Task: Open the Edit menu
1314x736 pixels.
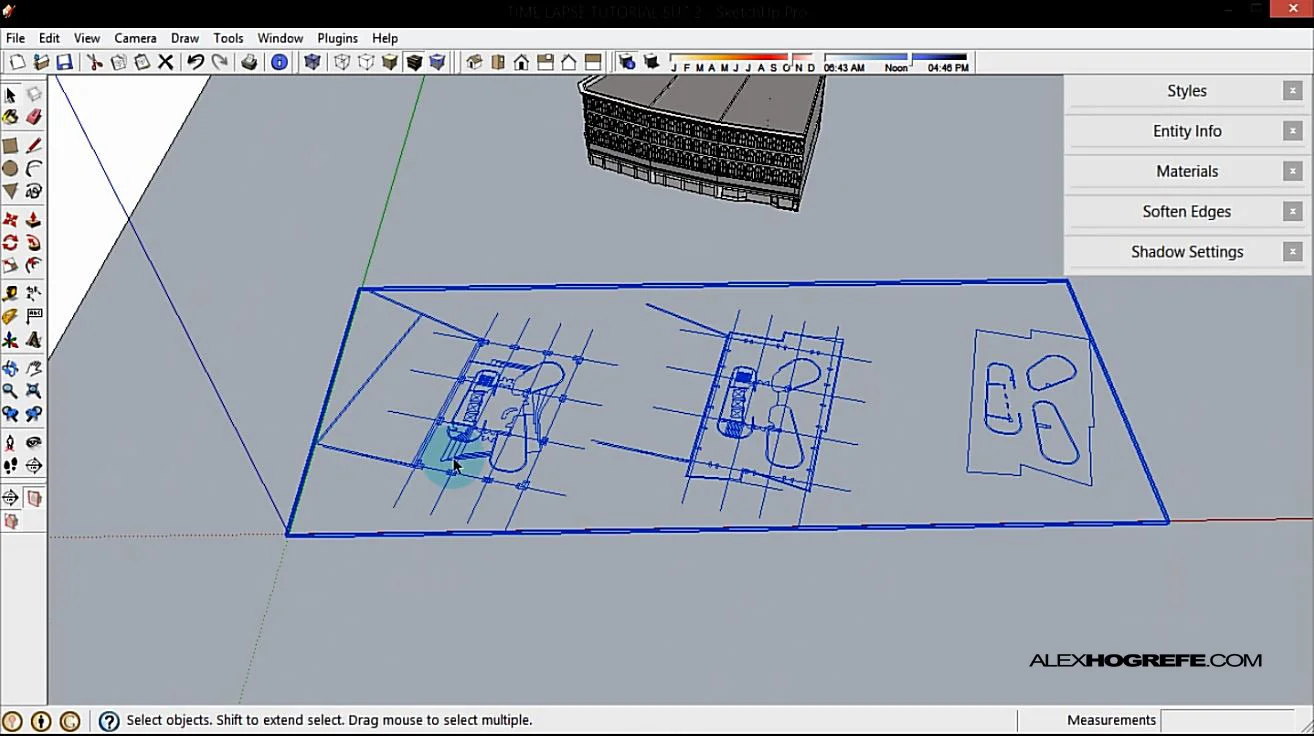Action: click(49, 38)
